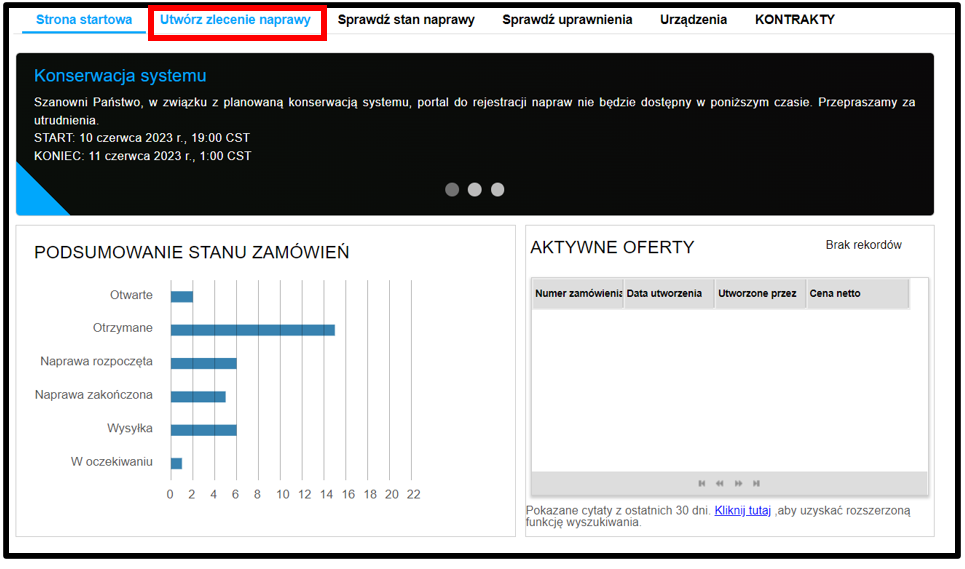Viewport: 965px width, 569px height.
Task: Click the Brak rekordów label
Action: click(863, 245)
